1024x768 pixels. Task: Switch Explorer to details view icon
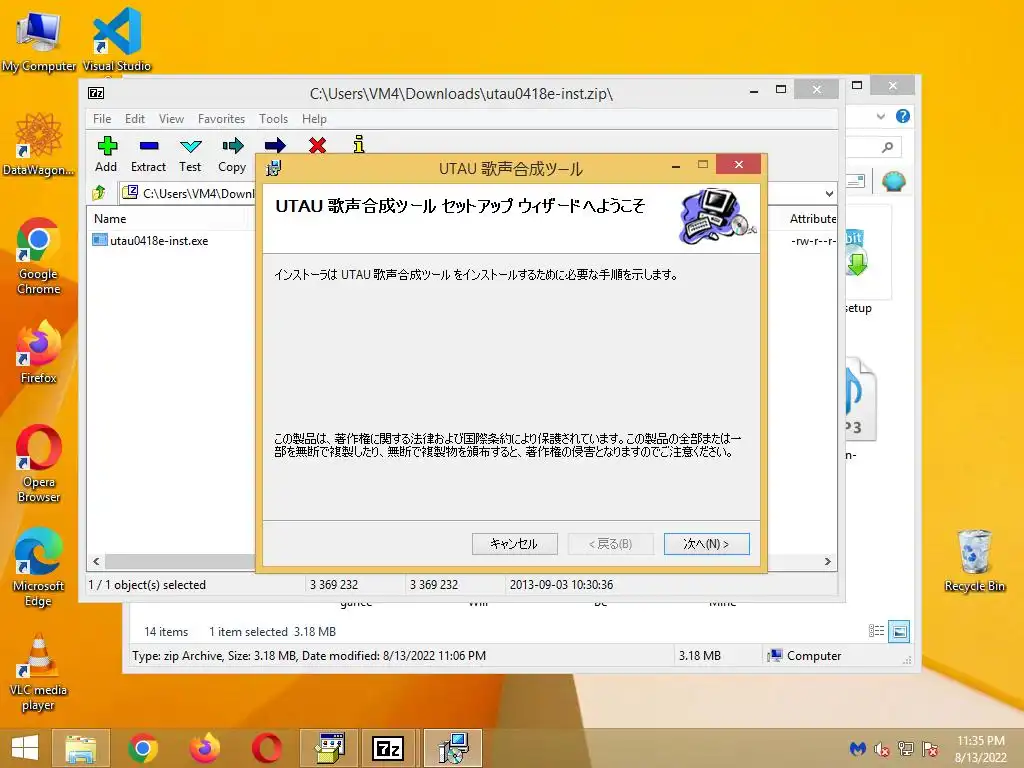[x=876, y=631]
